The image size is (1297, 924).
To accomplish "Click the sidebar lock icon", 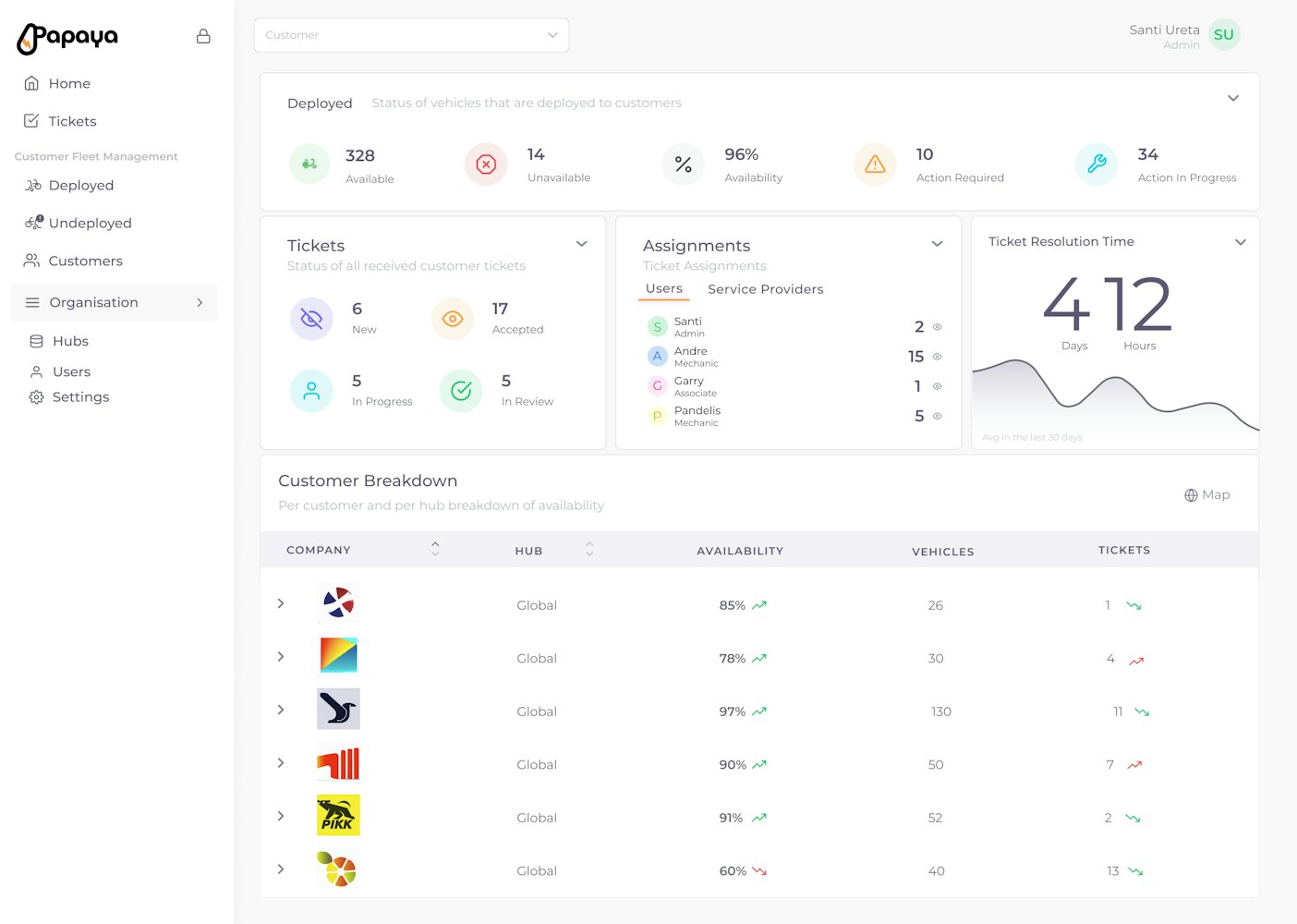I will [x=203, y=36].
